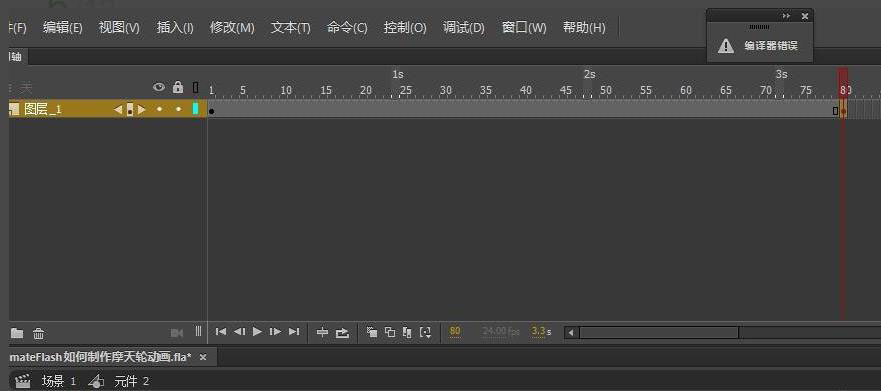The height and width of the screenshot is (391, 881).
Task: Step back one frame
Action: coord(239,331)
